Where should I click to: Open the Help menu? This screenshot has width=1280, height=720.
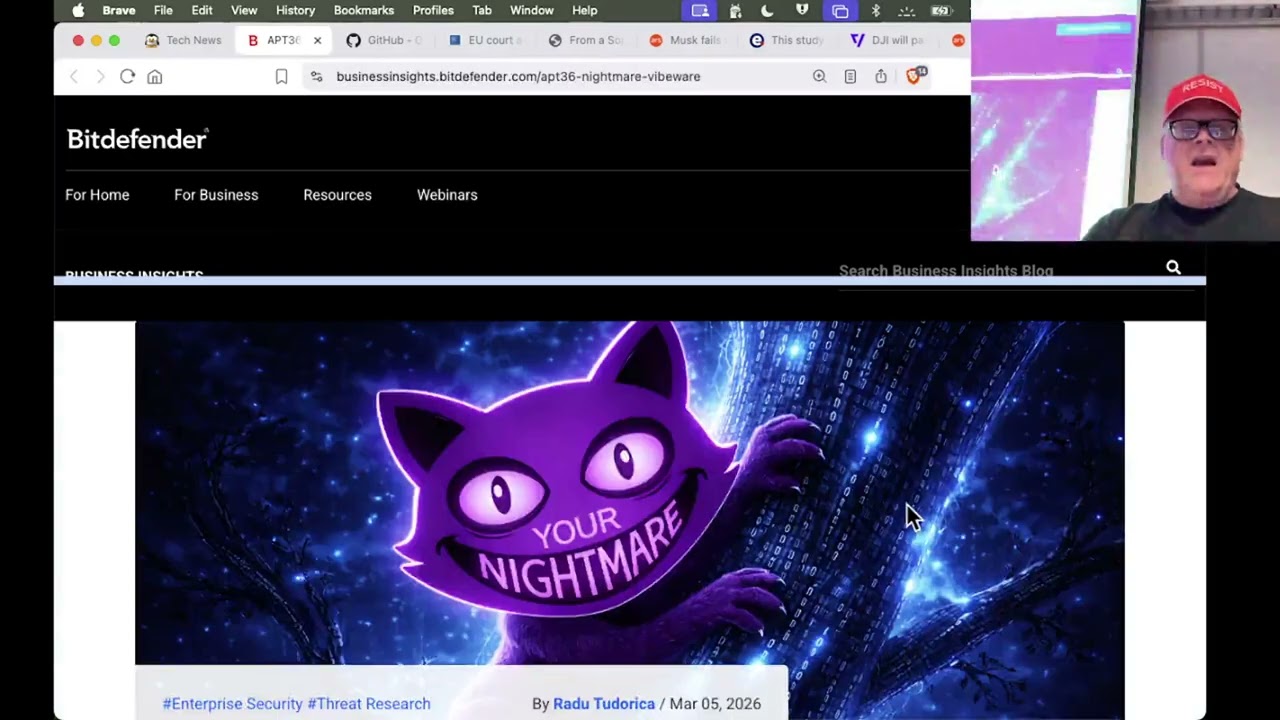[x=585, y=11]
